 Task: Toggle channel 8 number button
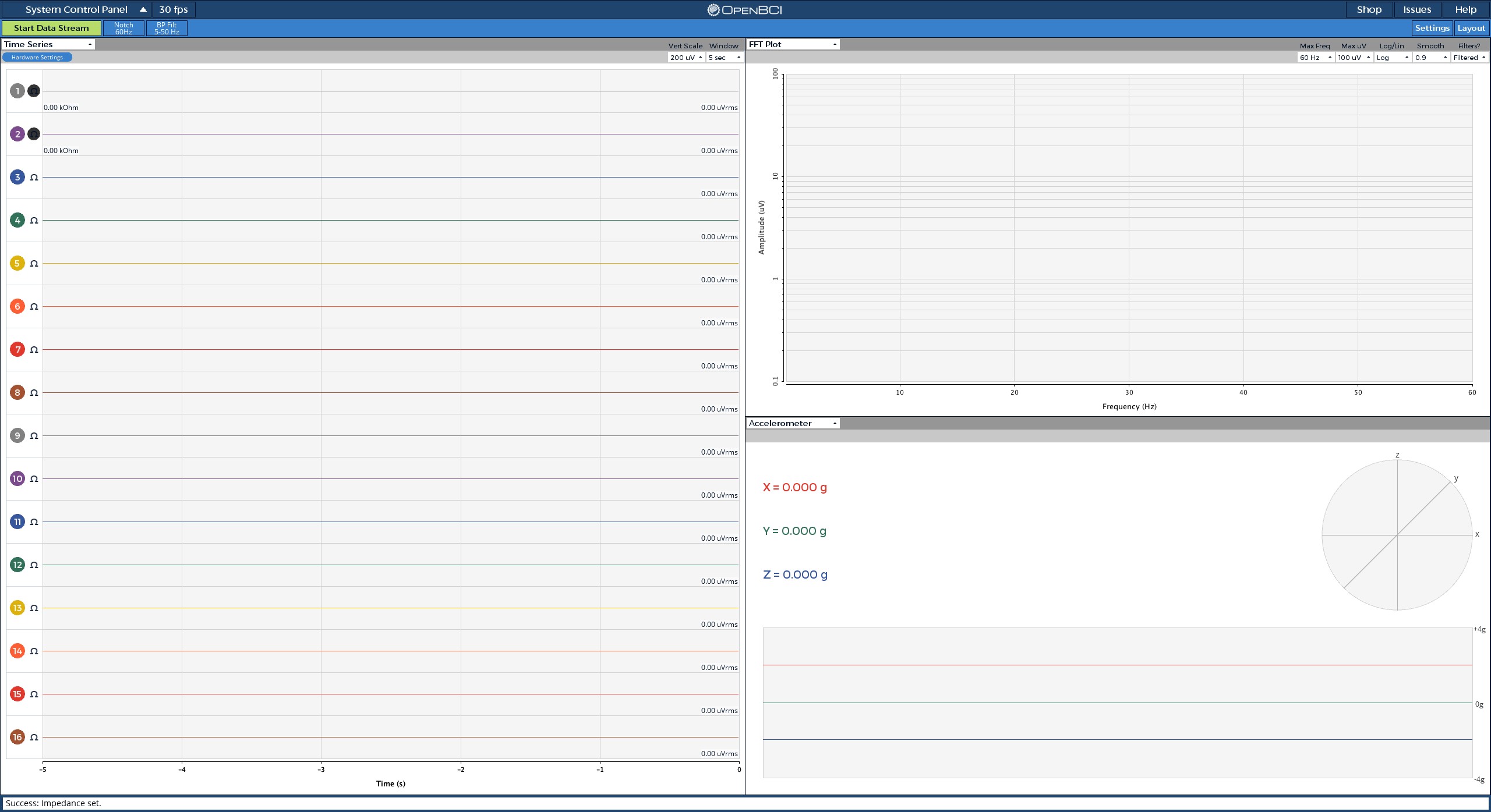point(17,392)
